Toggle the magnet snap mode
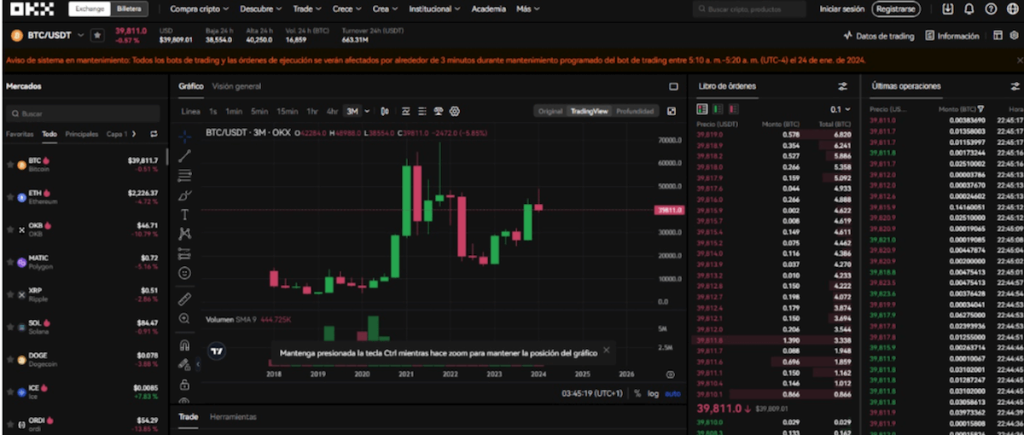The height and width of the screenshot is (435, 1024). click(185, 346)
